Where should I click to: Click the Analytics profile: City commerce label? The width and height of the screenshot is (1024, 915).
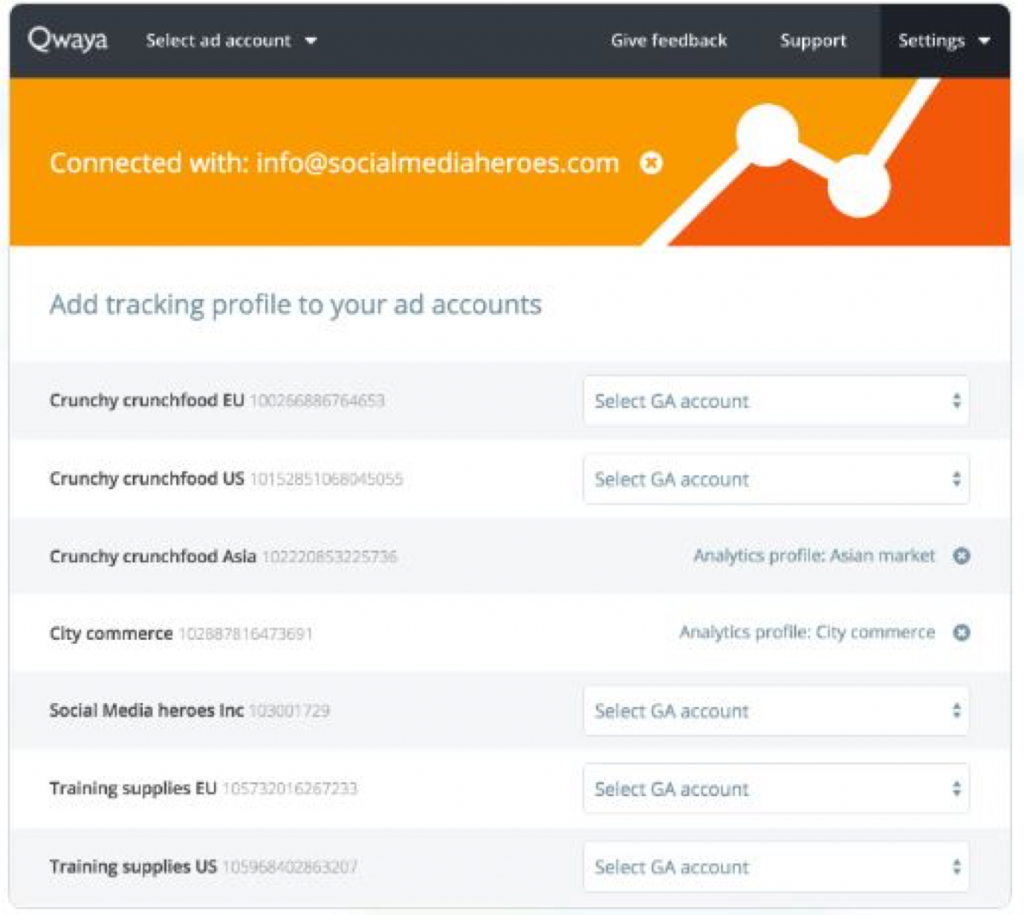807,632
